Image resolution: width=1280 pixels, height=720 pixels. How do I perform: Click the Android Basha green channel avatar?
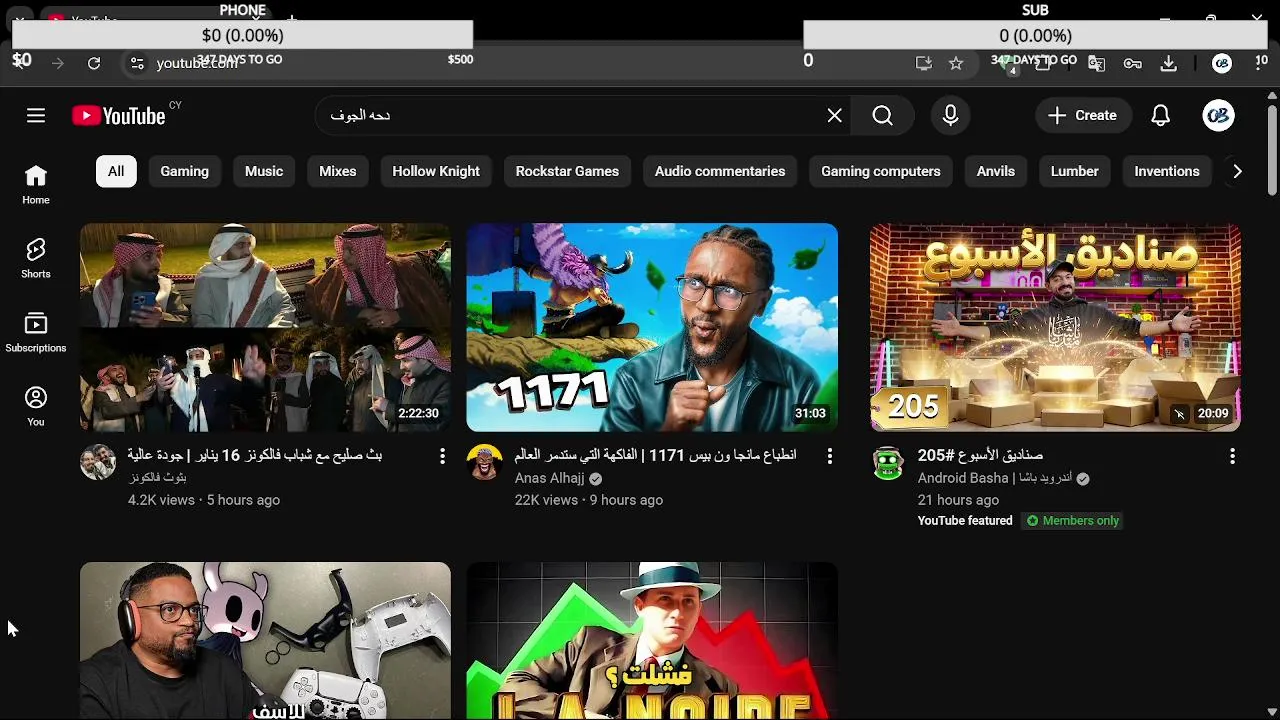[888, 462]
